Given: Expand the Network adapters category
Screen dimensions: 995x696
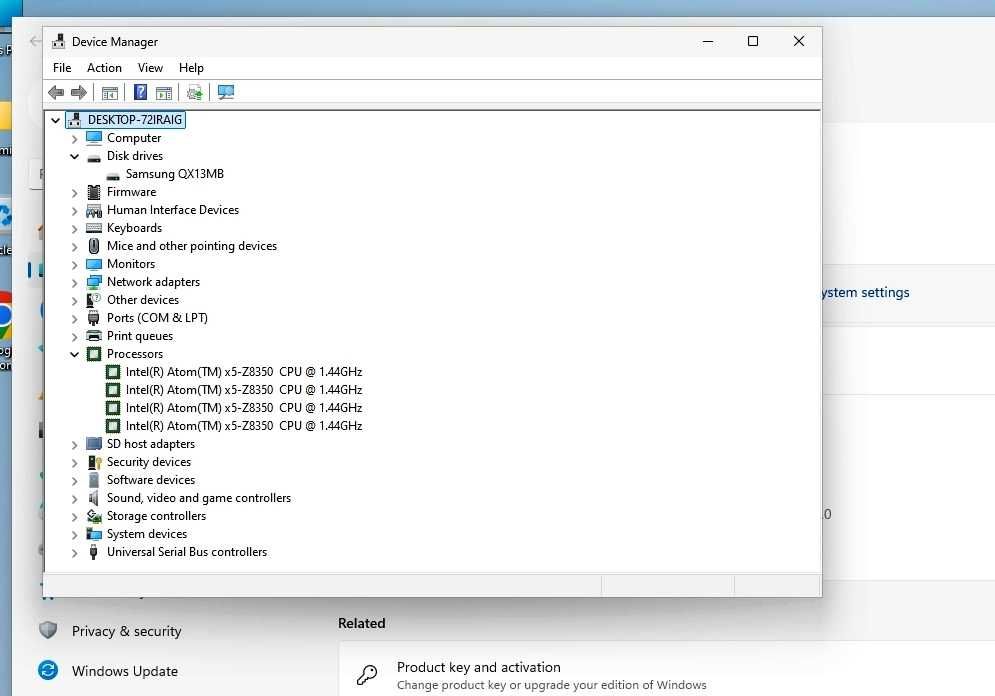Looking at the screenshot, I should click(x=74, y=282).
